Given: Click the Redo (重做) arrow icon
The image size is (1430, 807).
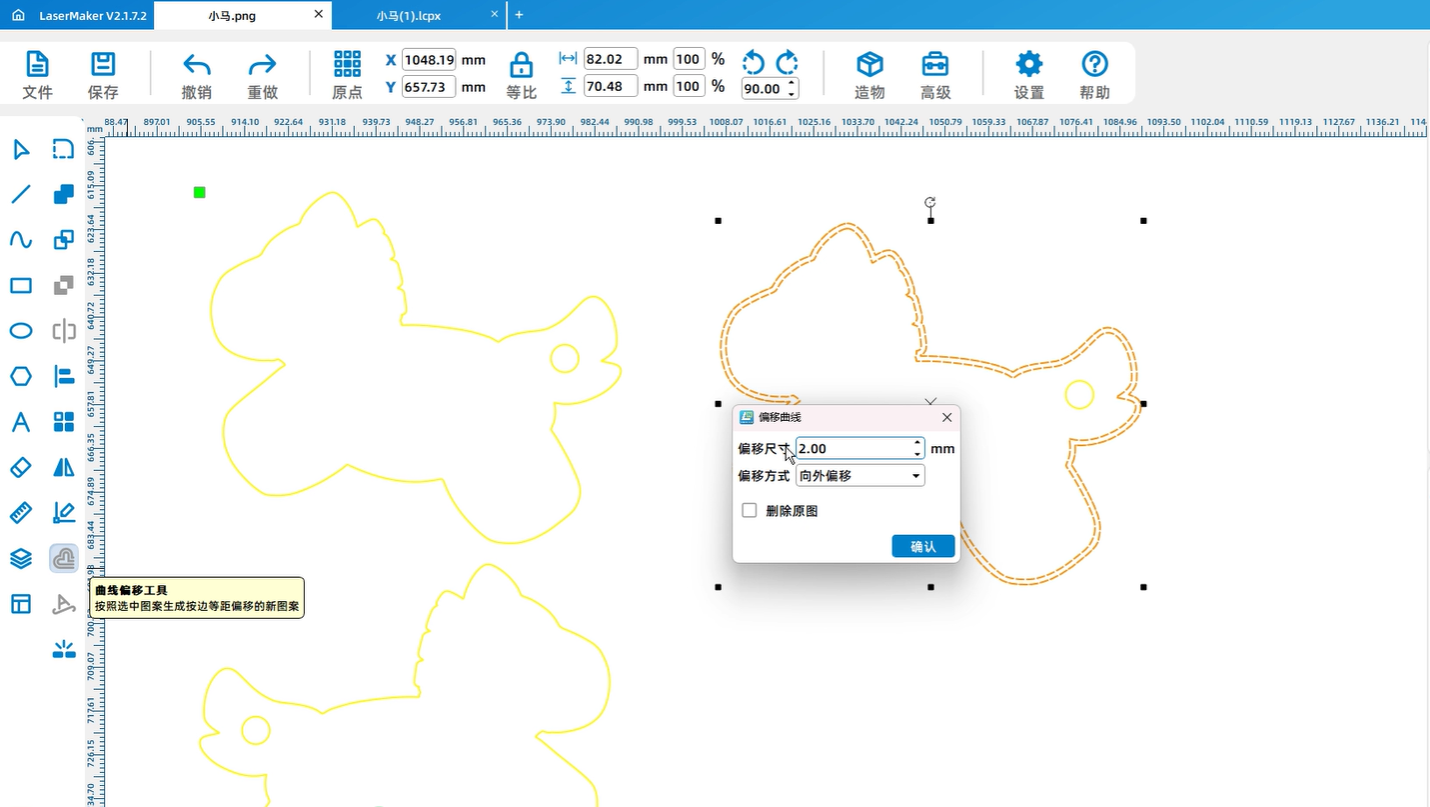Looking at the screenshot, I should (x=262, y=66).
